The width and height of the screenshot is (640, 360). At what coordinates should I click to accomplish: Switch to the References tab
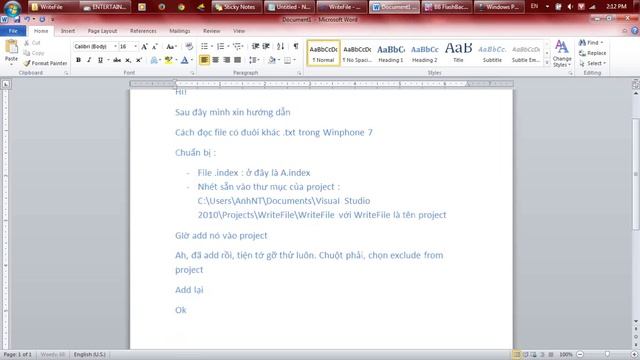(x=143, y=31)
